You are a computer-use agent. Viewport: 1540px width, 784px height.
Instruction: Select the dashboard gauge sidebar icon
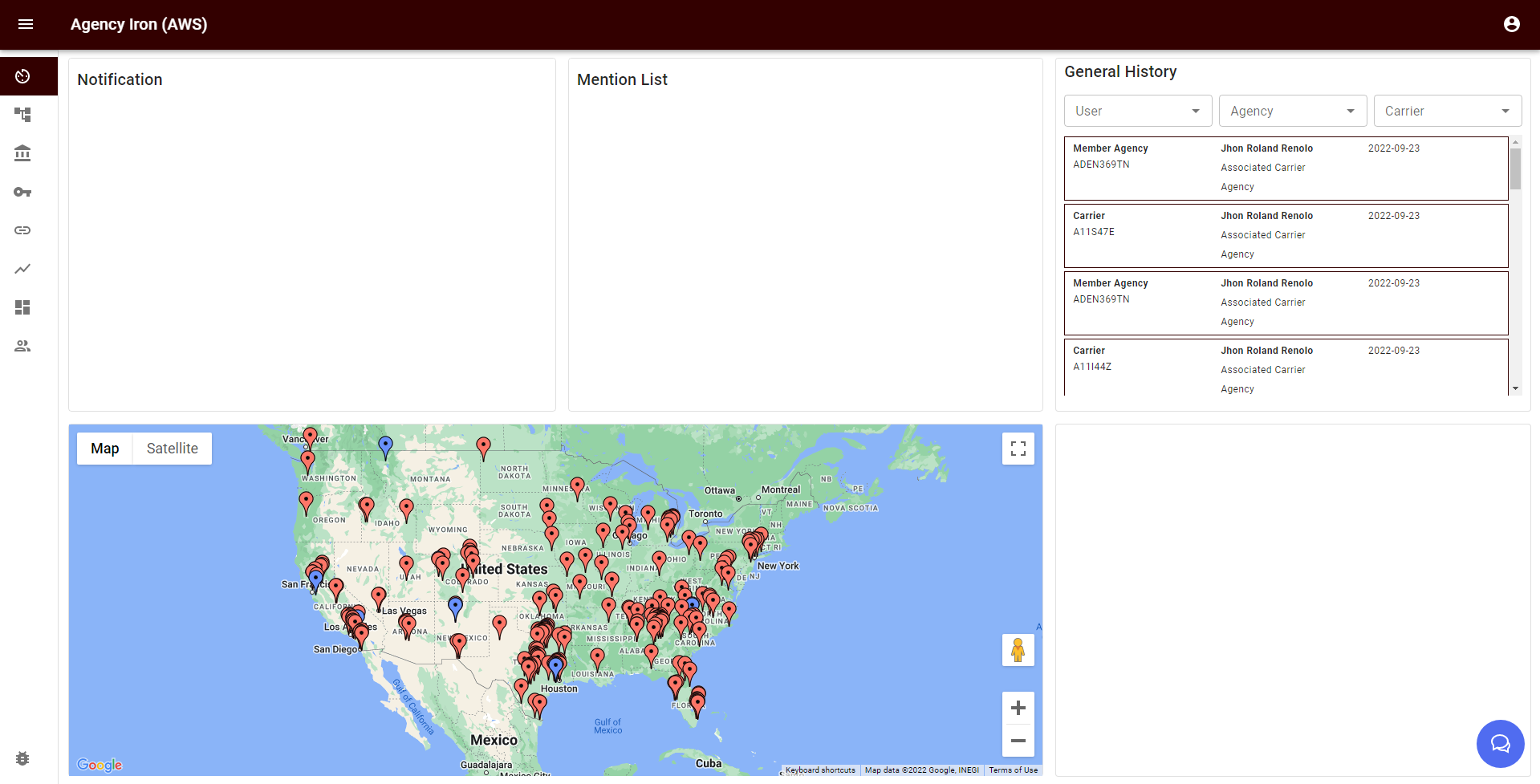click(22, 76)
